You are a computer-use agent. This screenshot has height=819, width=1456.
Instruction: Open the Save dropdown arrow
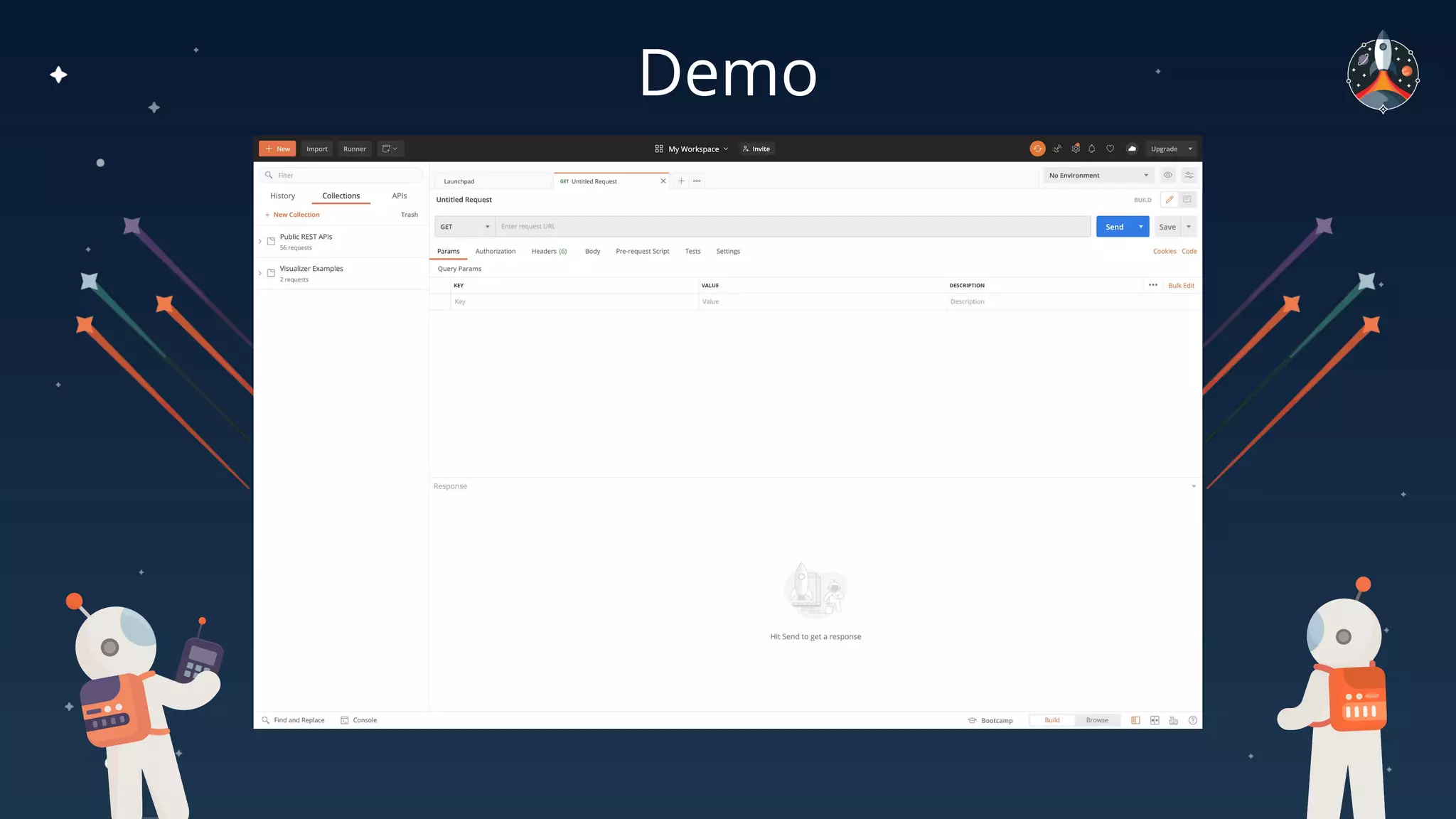[x=1189, y=227]
